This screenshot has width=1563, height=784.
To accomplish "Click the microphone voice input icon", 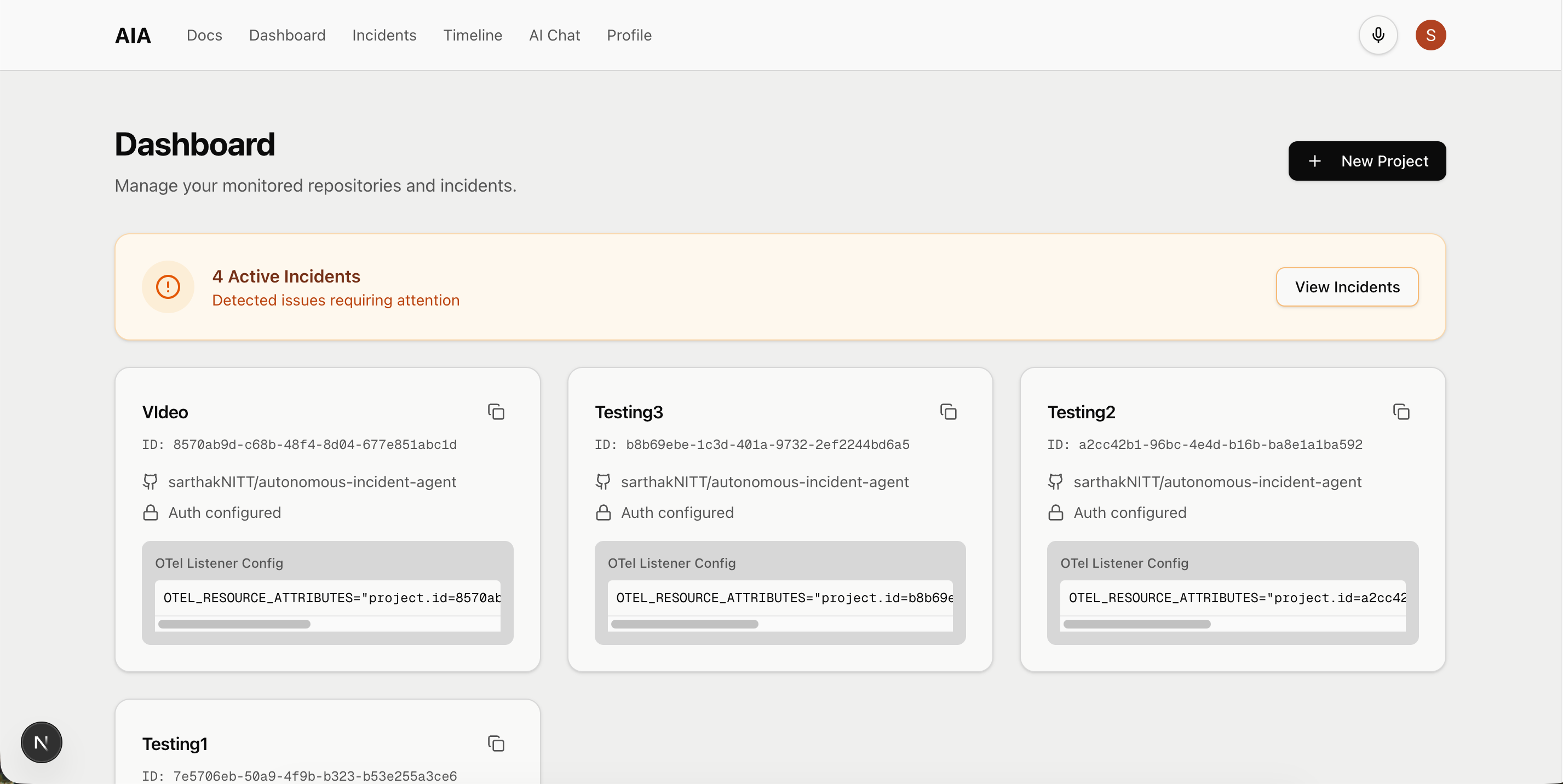I will pyautogui.click(x=1377, y=35).
